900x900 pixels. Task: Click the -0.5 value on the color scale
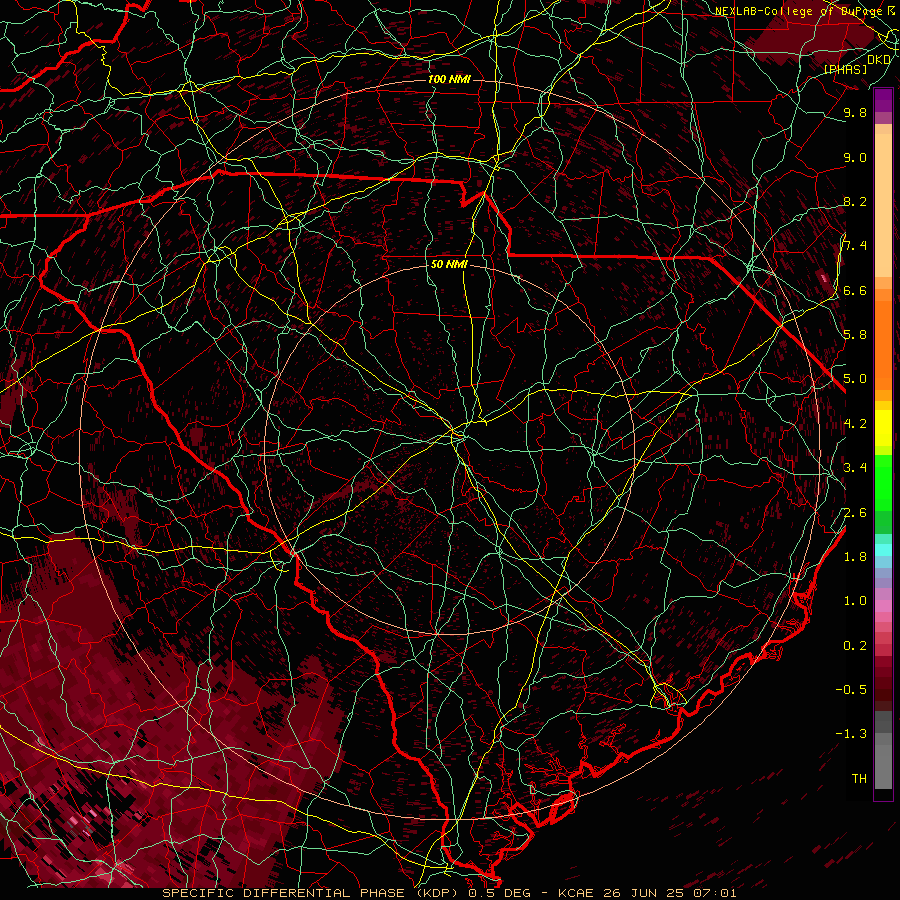pyautogui.click(x=851, y=690)
